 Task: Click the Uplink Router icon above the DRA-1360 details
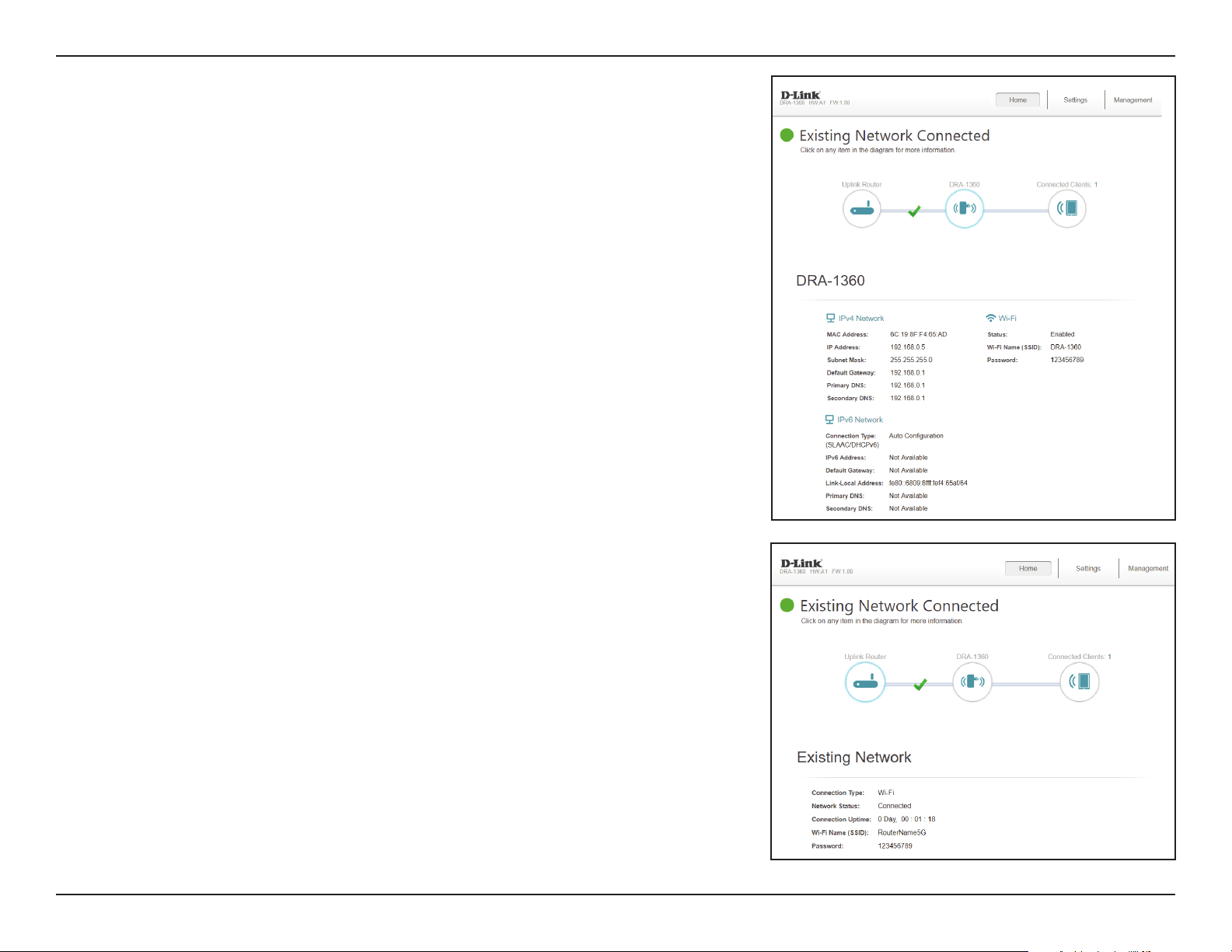tap(861, 208)
